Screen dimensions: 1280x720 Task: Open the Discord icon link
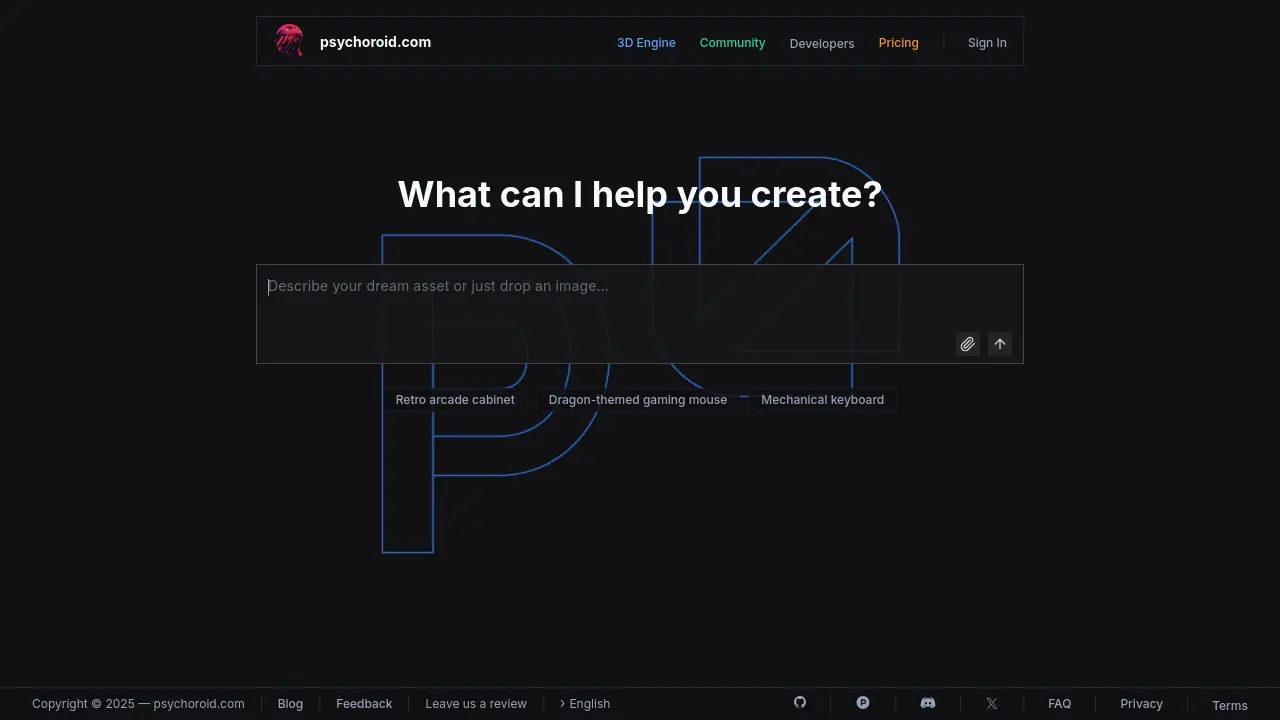pos(928,704)
